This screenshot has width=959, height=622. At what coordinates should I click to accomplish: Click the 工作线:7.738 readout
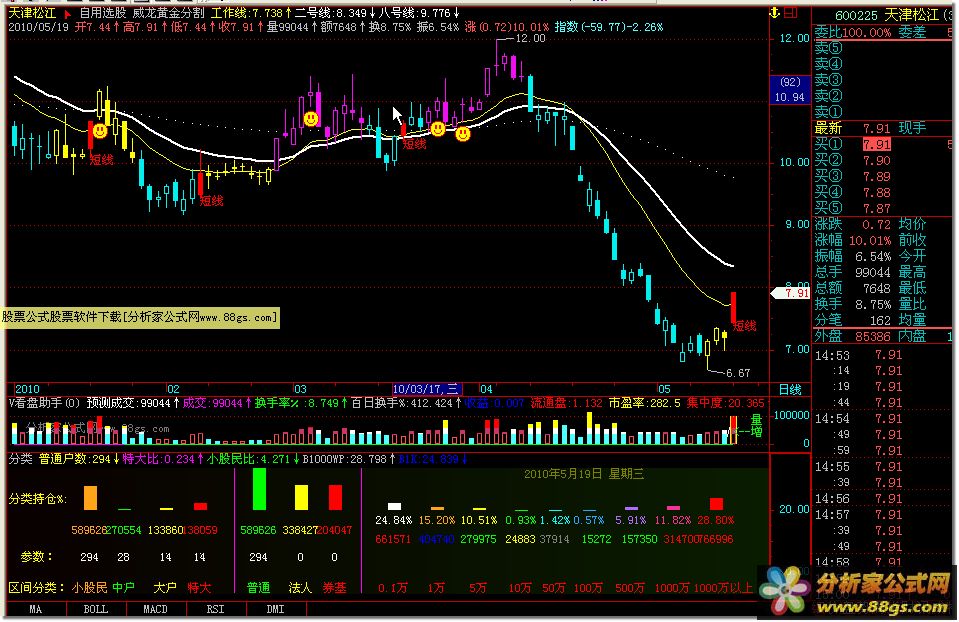click(x=251, y=13)
